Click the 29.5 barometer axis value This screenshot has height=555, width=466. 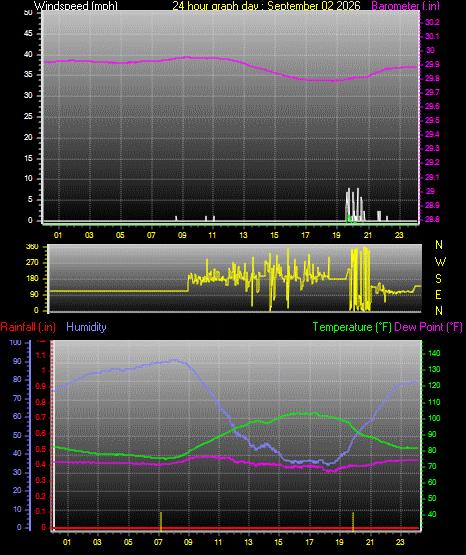(x=432, y=120)
